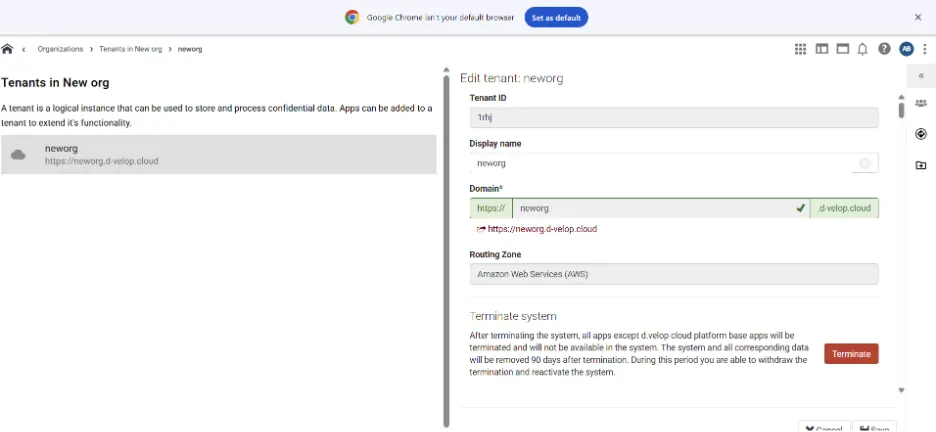Click the 'Terminate system' heading

tap(513, 316)
